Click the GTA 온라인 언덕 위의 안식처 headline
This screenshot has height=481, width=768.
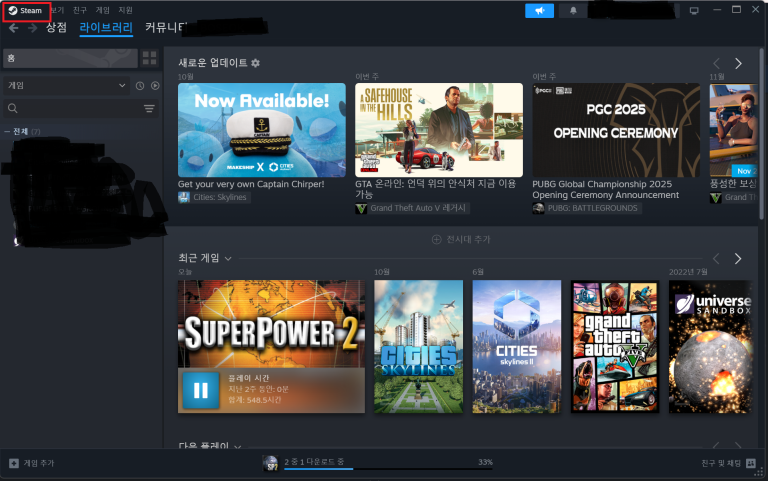[x=435, y=189]
